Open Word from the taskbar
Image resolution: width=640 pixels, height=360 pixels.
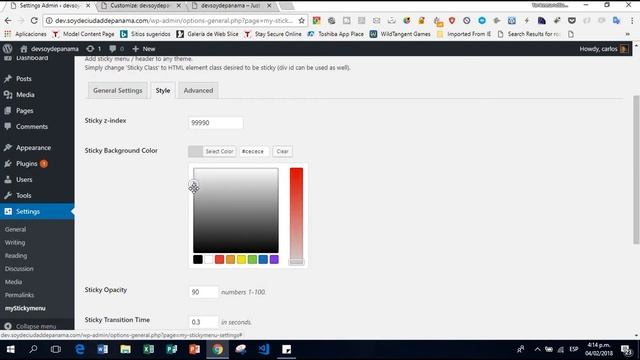pos(102,349)
